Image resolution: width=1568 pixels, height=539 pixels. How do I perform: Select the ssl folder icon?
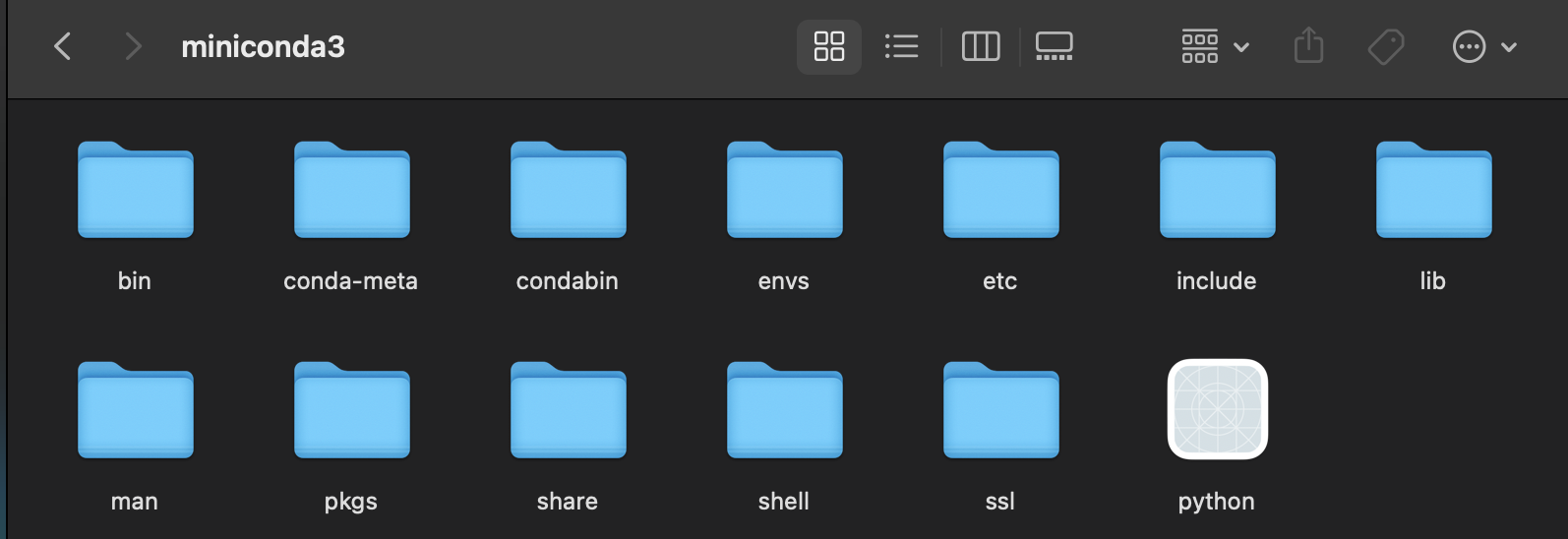click(1001, 410)
